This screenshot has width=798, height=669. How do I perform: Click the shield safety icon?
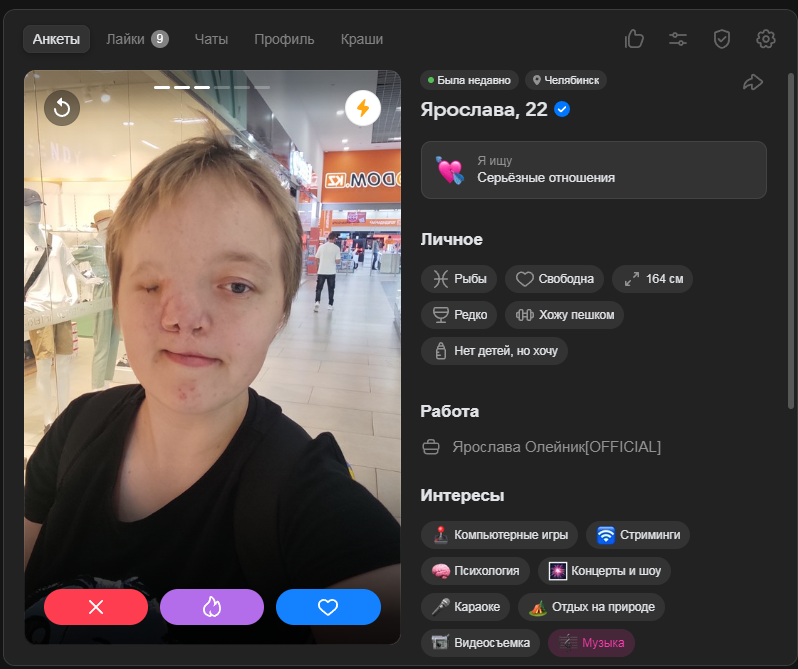722,39
